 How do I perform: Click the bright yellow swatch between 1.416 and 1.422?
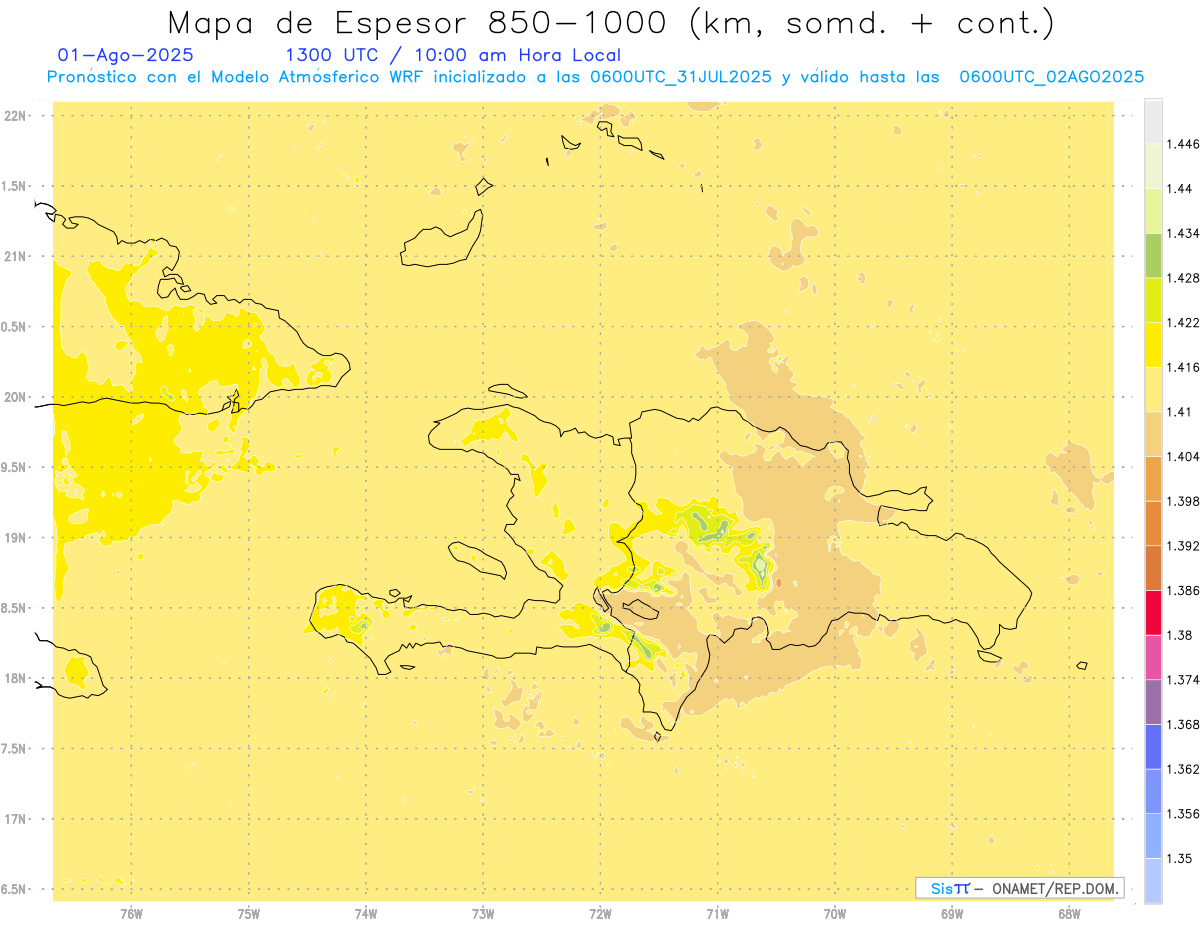point(1153,344)
